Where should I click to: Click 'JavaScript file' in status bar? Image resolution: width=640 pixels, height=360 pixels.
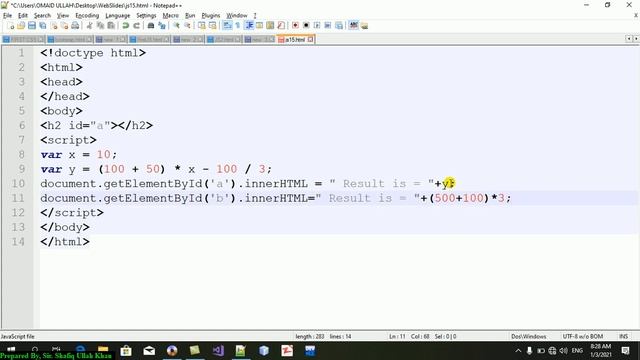tap(18, 337)
